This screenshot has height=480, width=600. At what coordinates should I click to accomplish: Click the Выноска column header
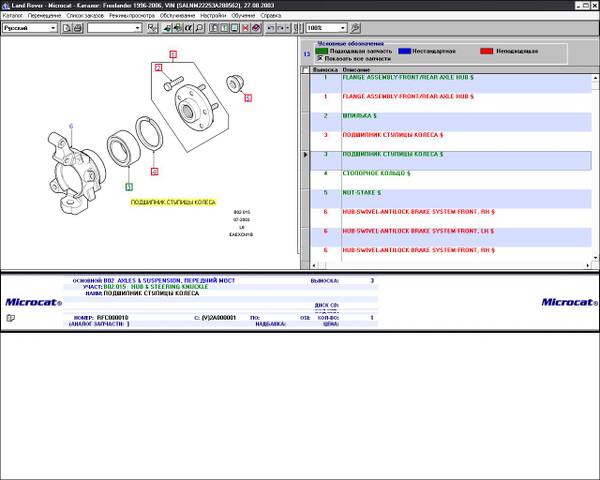pos(325,70)
